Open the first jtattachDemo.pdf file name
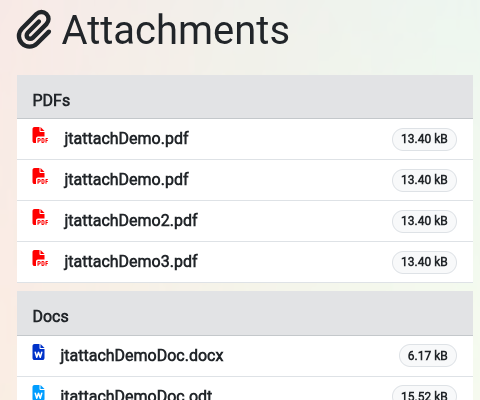 (x=126, y=139)
